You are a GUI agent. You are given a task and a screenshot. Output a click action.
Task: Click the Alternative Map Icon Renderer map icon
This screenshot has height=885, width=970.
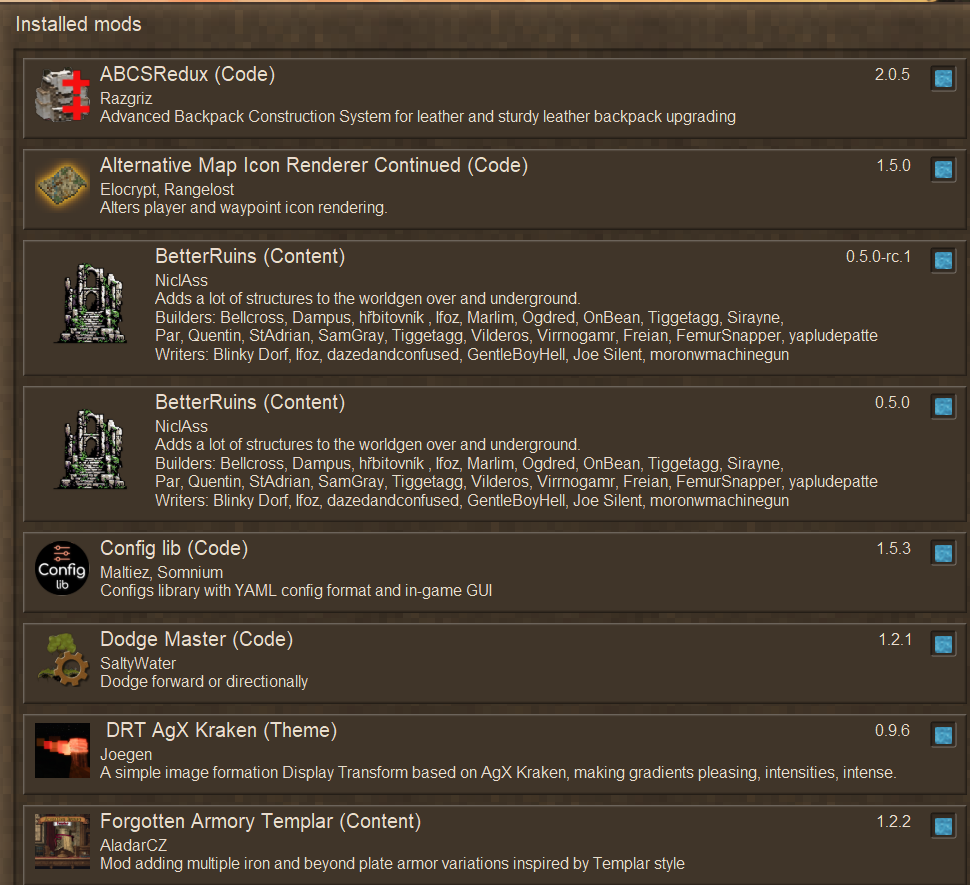pos(62,186)
